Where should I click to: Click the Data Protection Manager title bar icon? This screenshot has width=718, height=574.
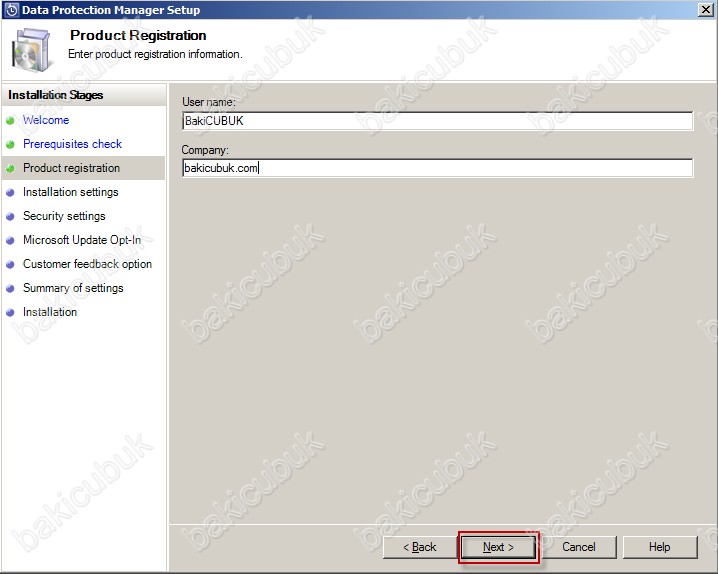pos(11,10)
